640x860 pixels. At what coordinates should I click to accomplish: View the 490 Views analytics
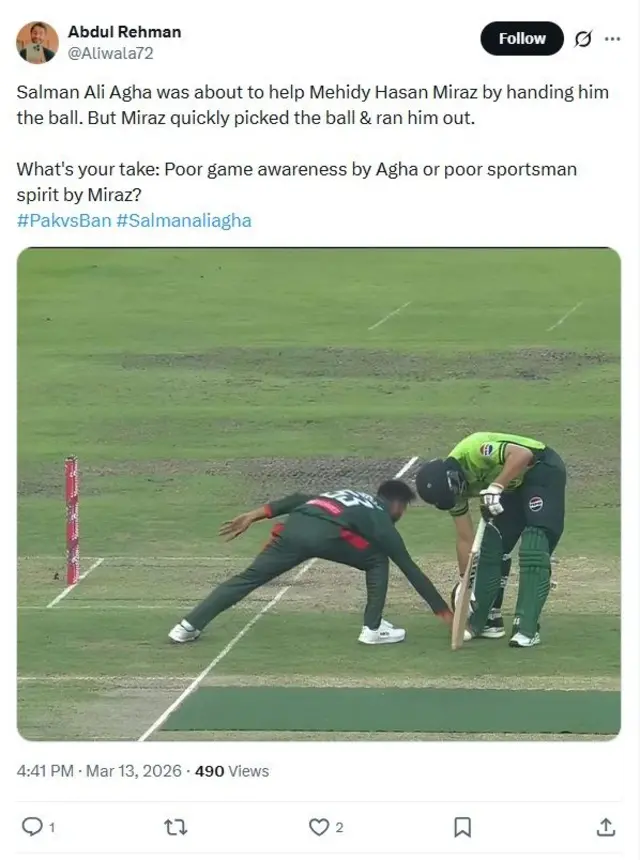(232, 771)
